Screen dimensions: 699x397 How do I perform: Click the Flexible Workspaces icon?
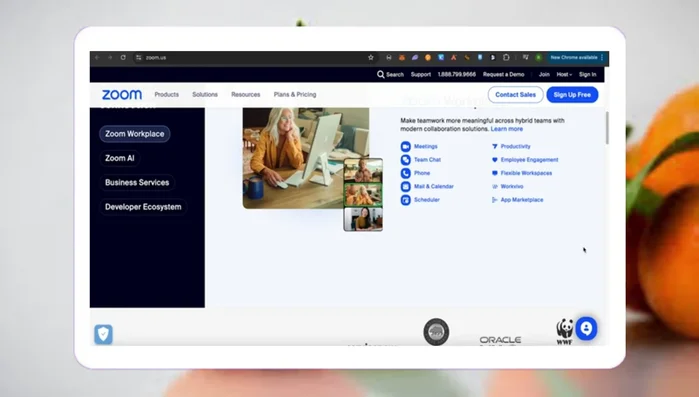(494, 173)
